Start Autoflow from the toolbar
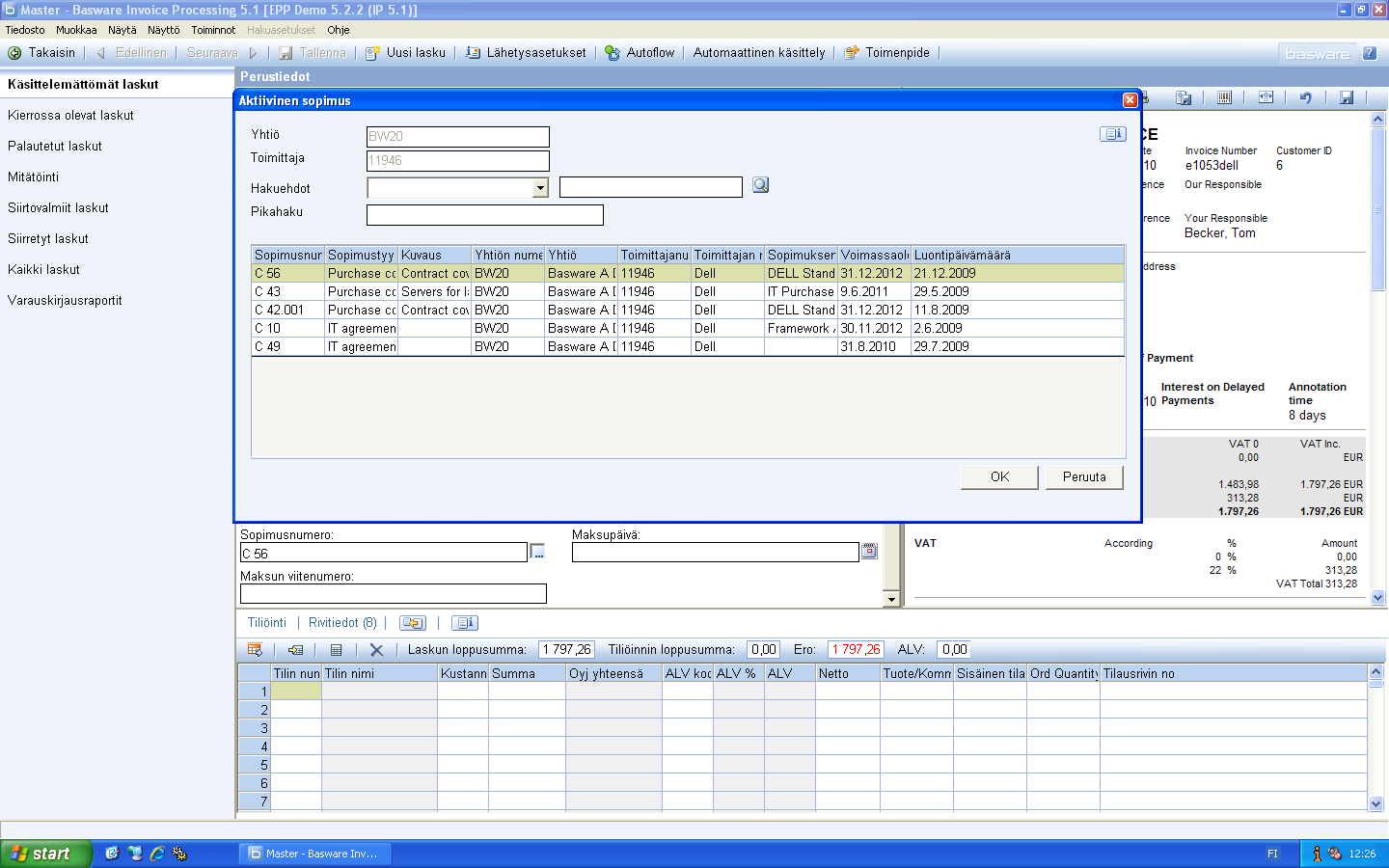1389x868 pixels. (x=640, y=53)
